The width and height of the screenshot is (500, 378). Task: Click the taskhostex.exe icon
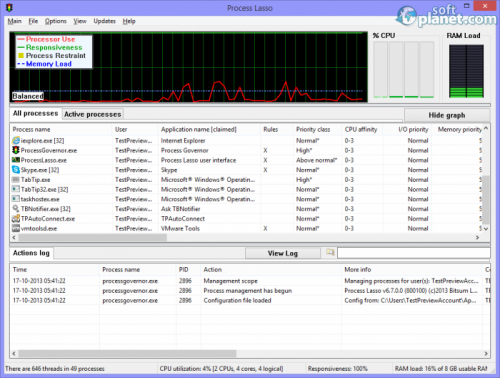[x=16, y=199]
